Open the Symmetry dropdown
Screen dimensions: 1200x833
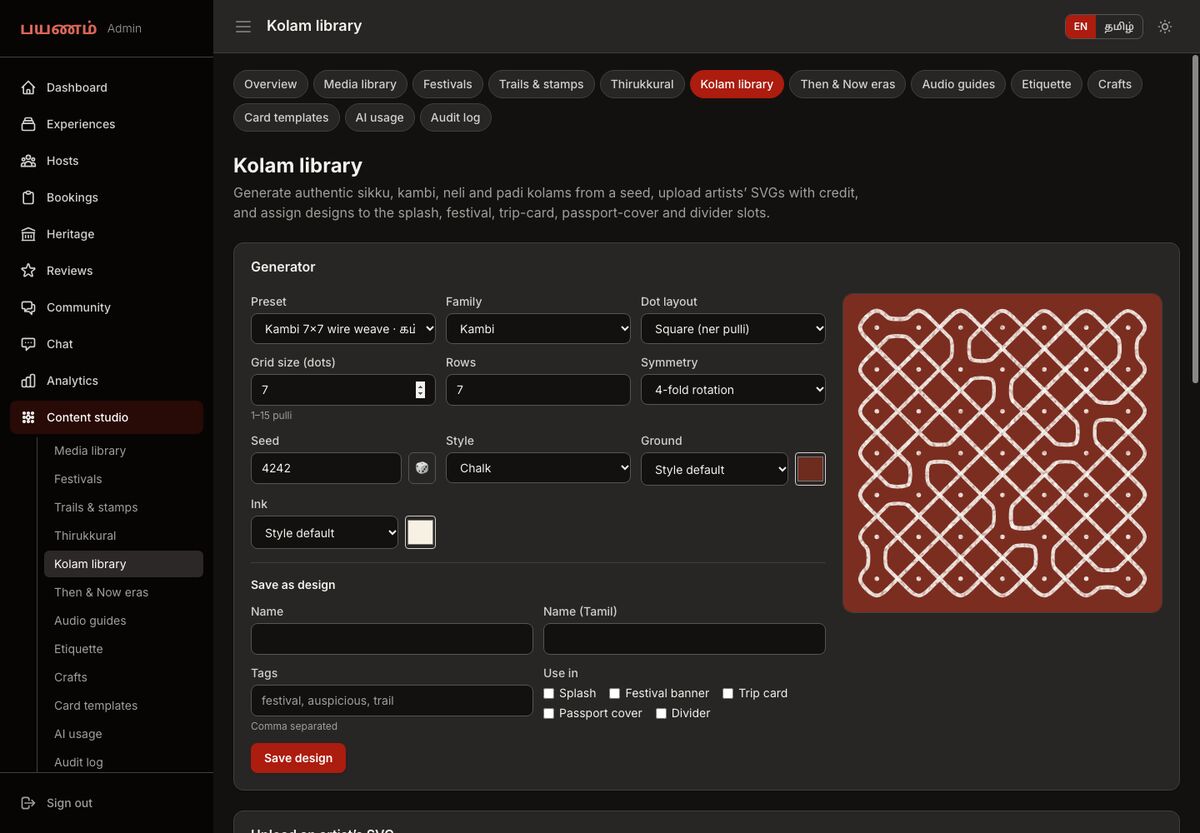pos(733,390)
